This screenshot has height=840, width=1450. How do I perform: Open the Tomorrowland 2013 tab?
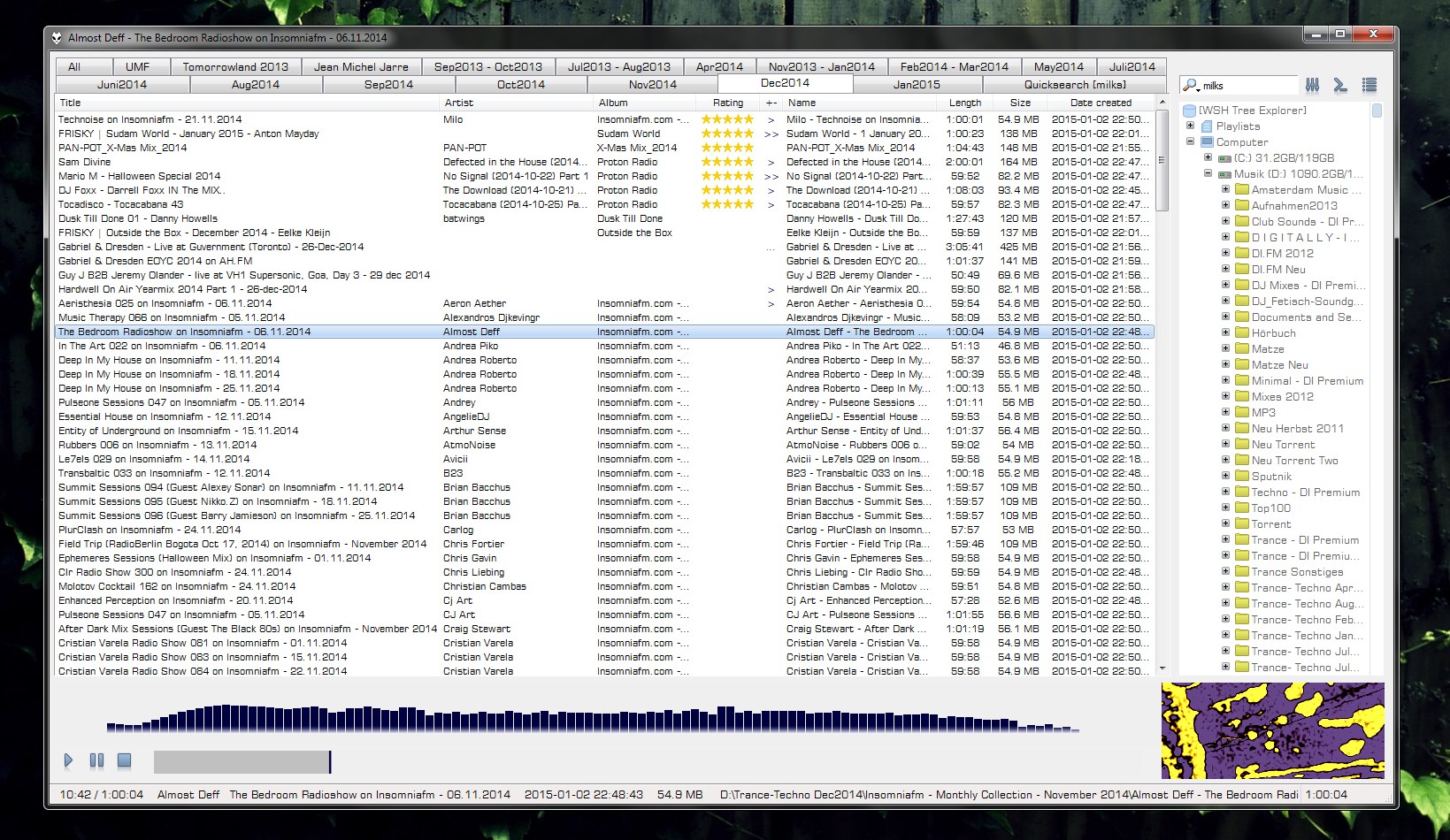235,66
